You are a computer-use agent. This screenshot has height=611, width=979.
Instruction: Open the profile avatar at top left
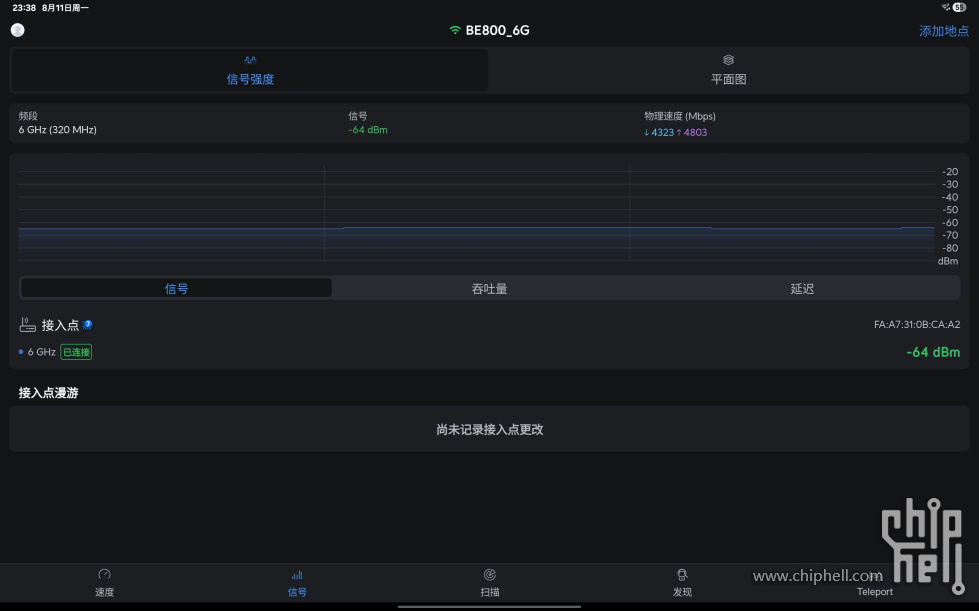(17, 30)
